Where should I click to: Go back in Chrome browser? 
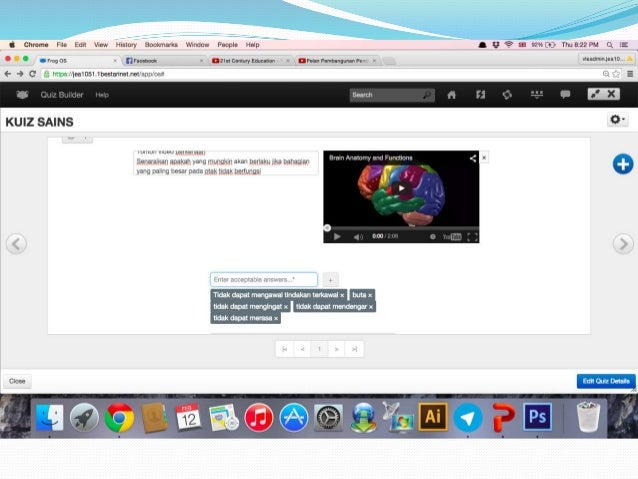click(x=7, y=74)
